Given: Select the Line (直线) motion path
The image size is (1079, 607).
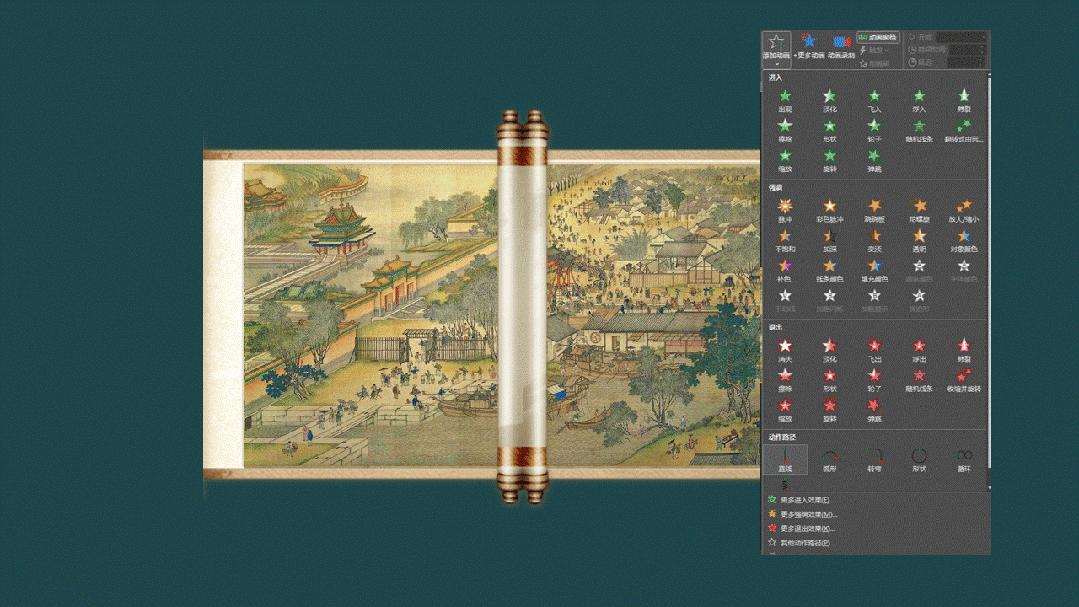Looking at the screenshot, I should tap(786, 458).
